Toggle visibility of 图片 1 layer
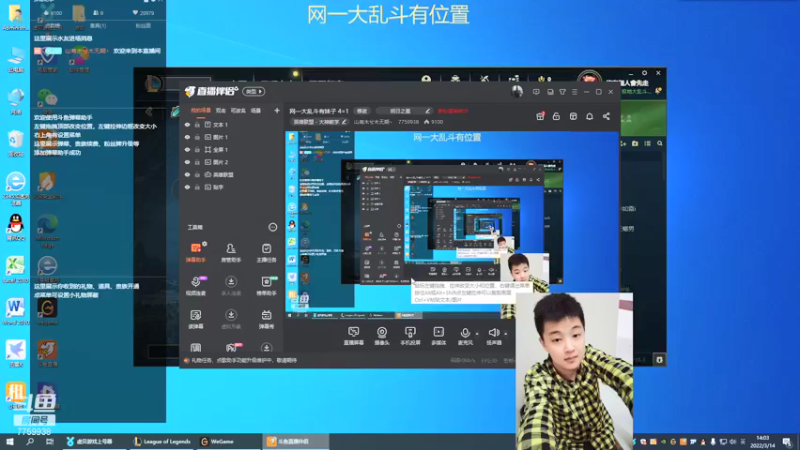Image resolution: width=800 pixels, height=450 pixels. [x=187, y=137]
